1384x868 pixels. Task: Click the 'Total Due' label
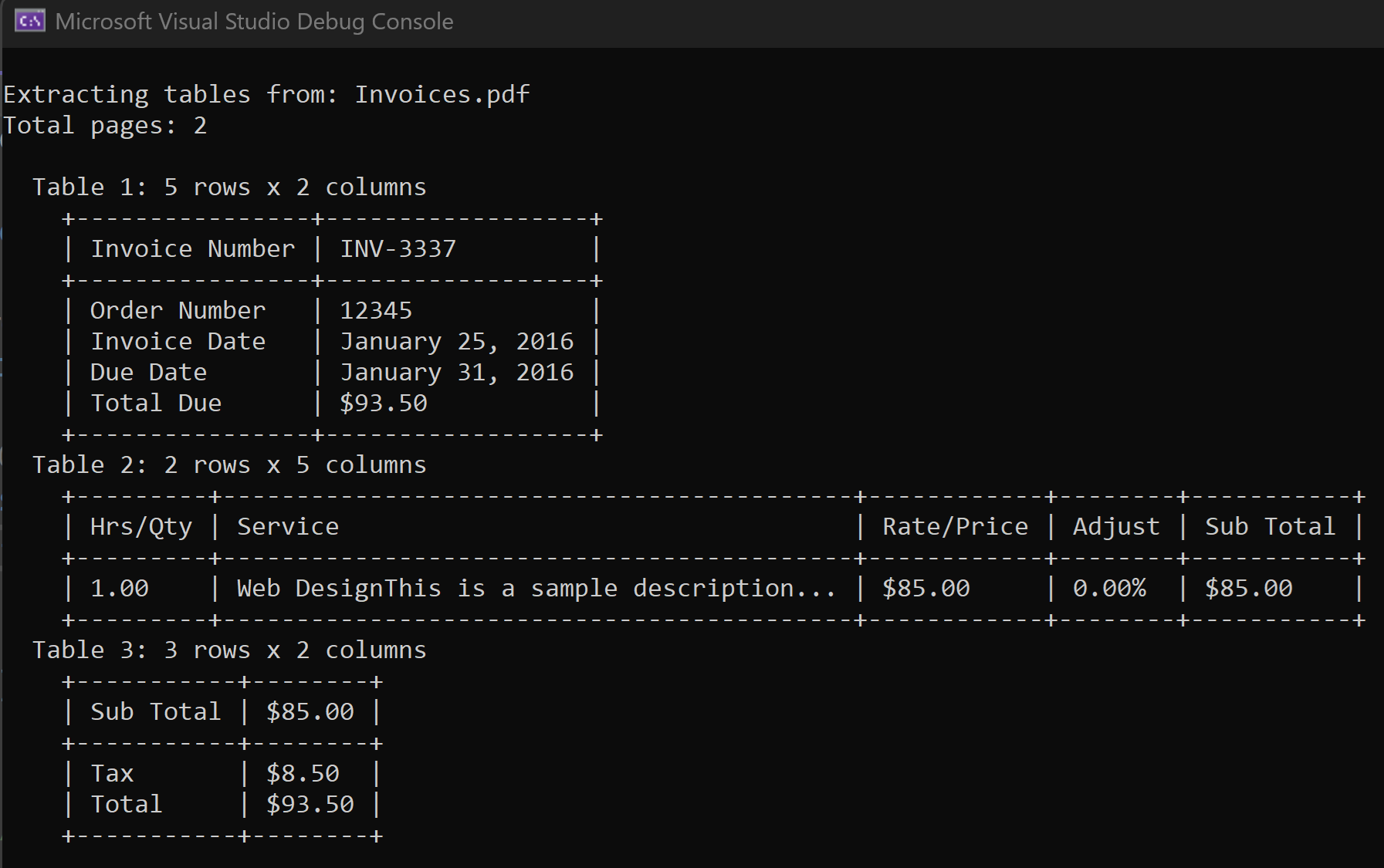pos(156,403)
